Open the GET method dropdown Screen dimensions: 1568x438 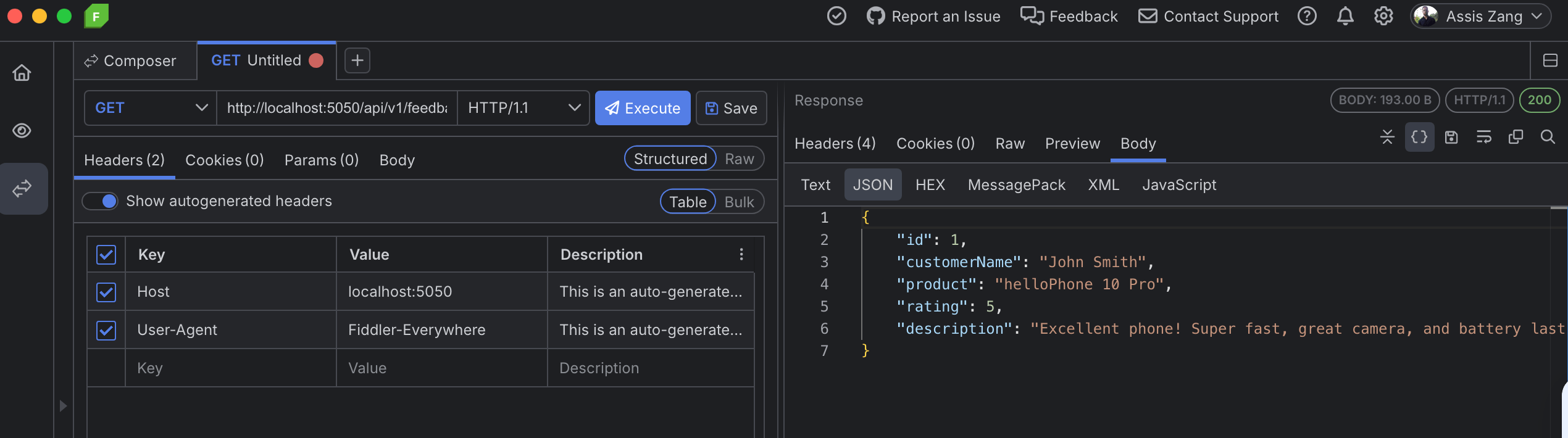pyautogui.click(x=150, y=108)
